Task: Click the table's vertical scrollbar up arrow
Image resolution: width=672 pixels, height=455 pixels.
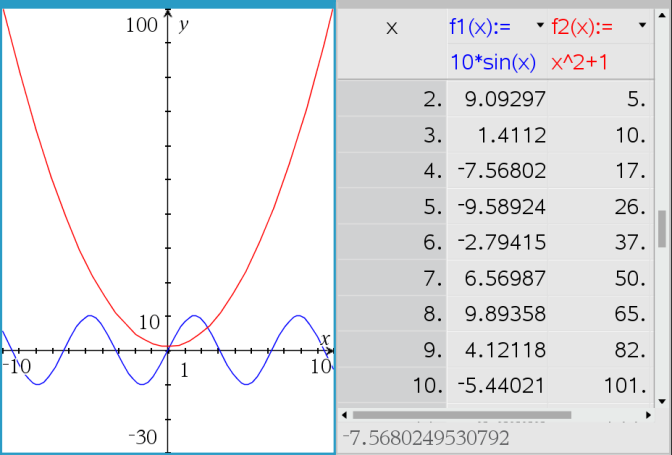Action: pos(661,89)
